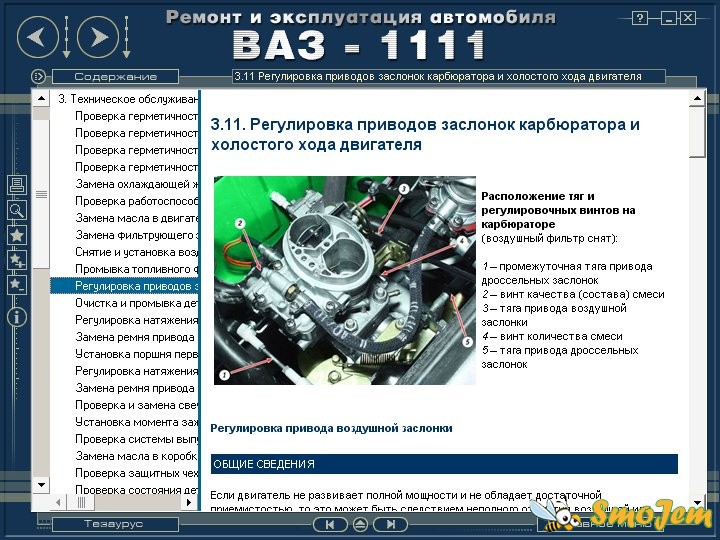Select 3. Техническое обслуживание tree heading
This screenshot has width=720, height=540.
[x=128, y=99]
